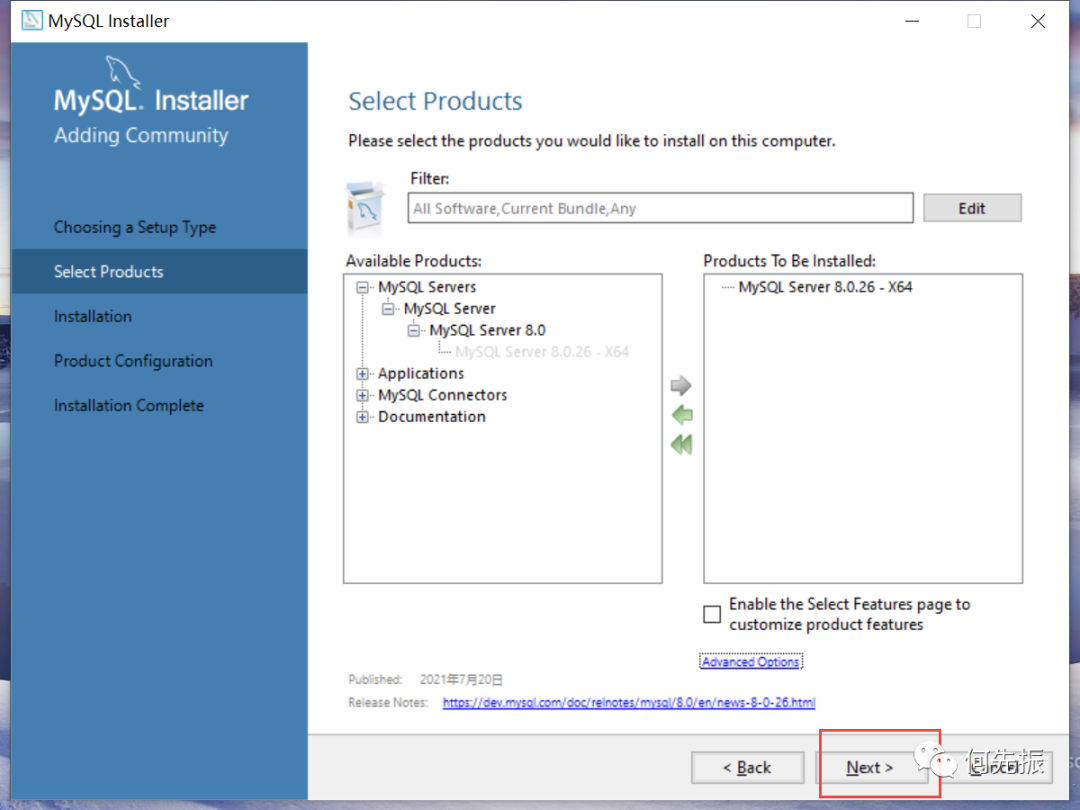Select MySQL Server 8.0.26 - X64 in install list
Viewport: 1080px width, 810px height.
pyautogui.click(x=825, y=287)
